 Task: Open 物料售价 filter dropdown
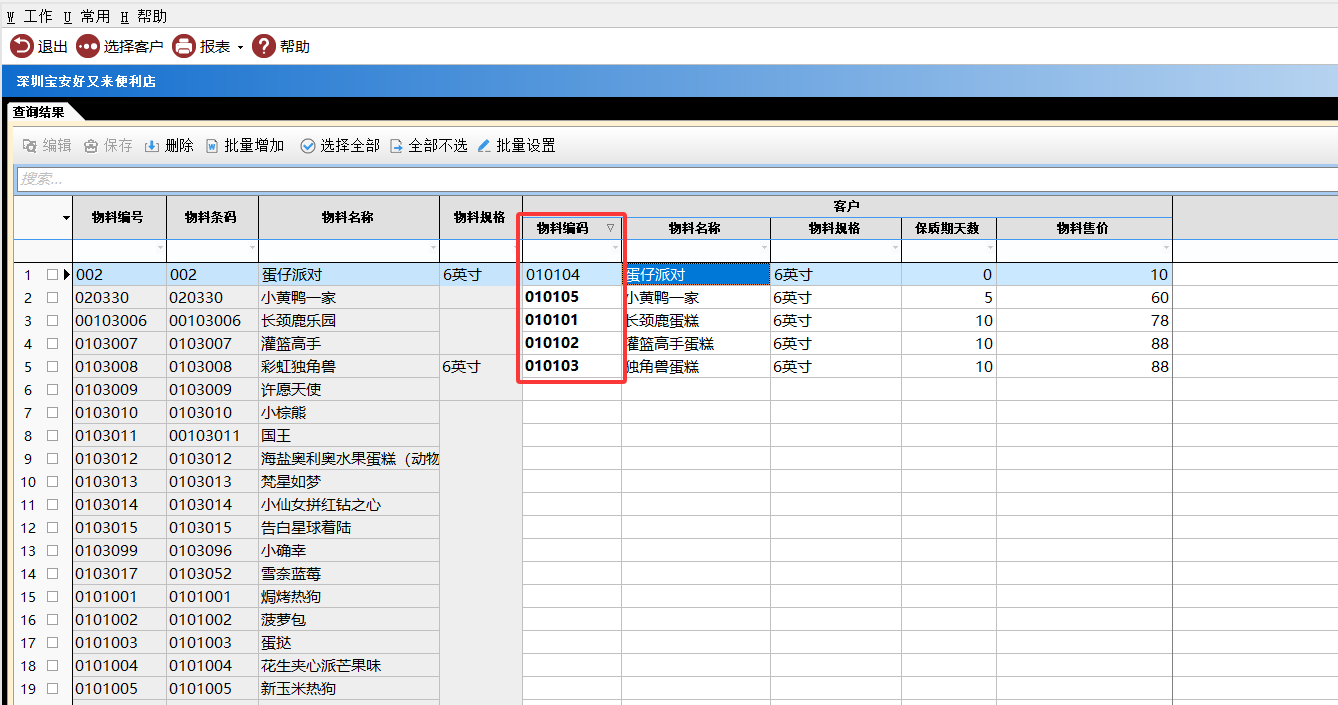tap(1166, 248)
